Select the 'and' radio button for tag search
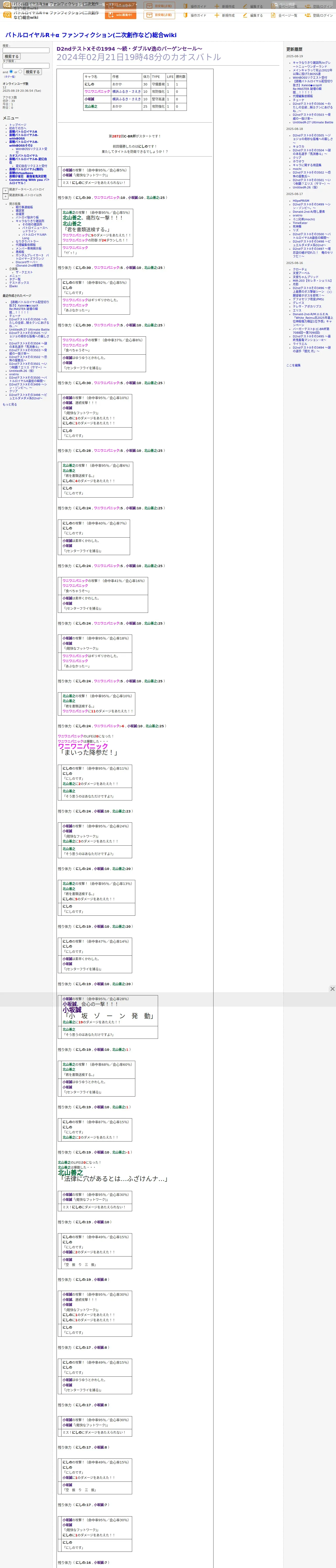The height and width of the screenshot is (1568, 336). click(11, 71)
